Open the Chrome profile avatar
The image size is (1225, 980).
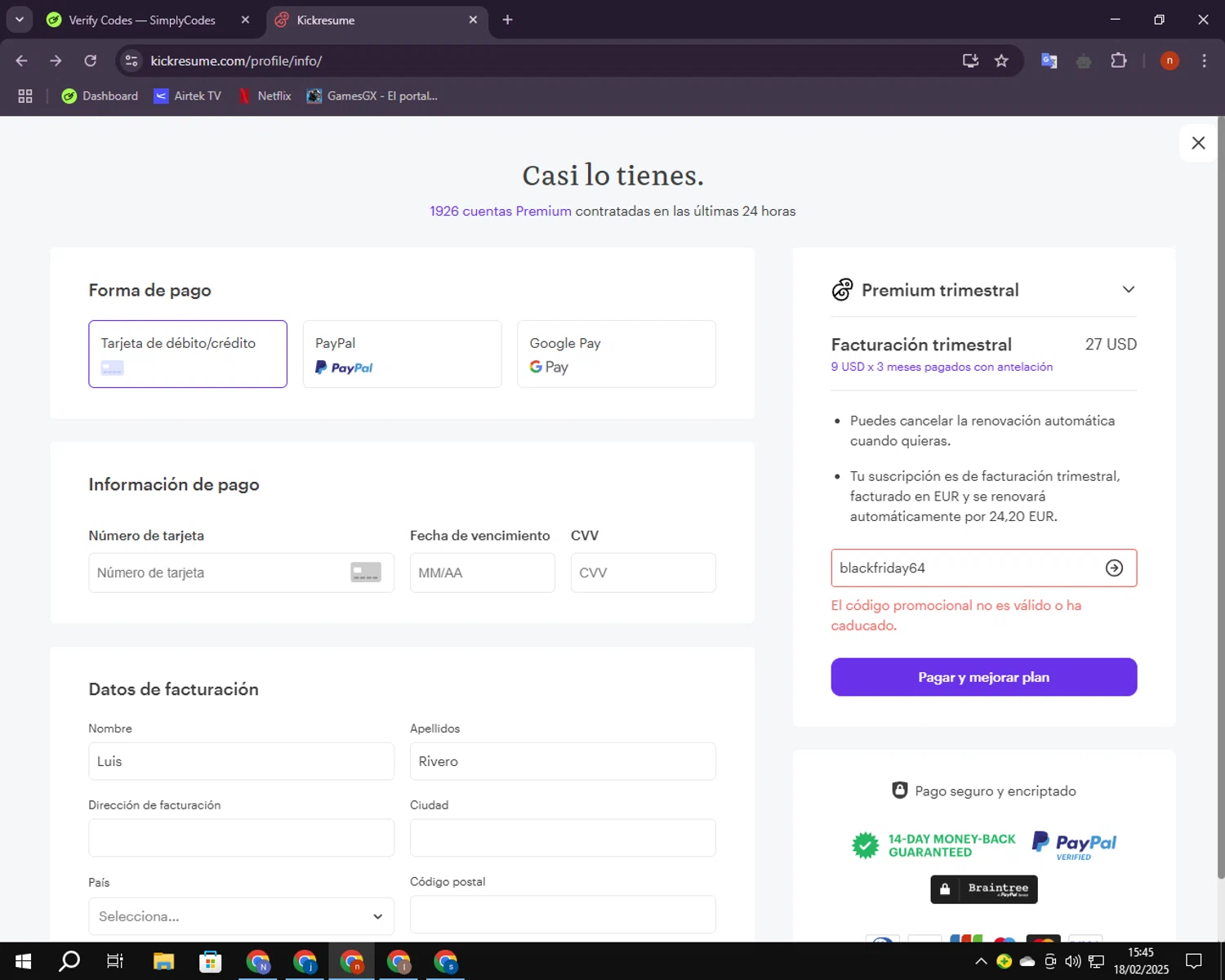click(x=1169, y=60)
